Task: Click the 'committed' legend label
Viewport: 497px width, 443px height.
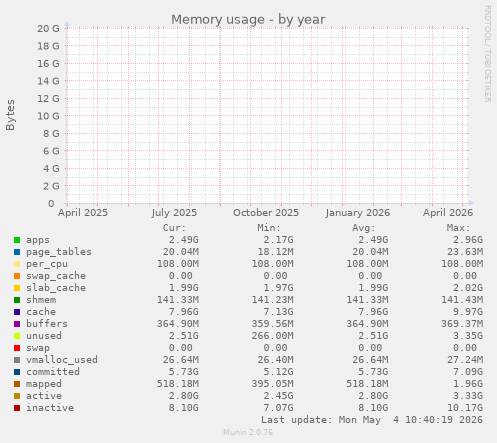Action: pyautogui.click(x=53, y=372)
